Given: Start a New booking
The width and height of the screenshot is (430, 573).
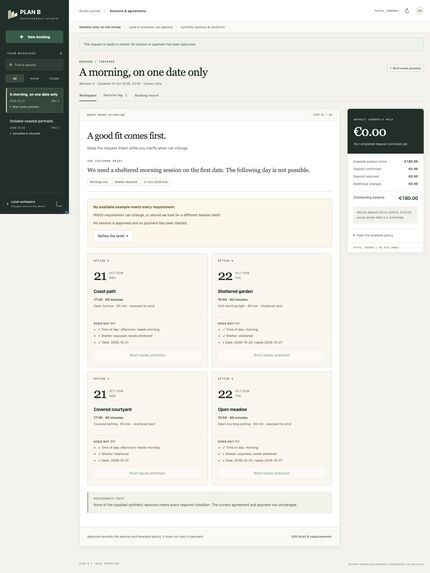Looking at the screenshot, I should 34,37.
